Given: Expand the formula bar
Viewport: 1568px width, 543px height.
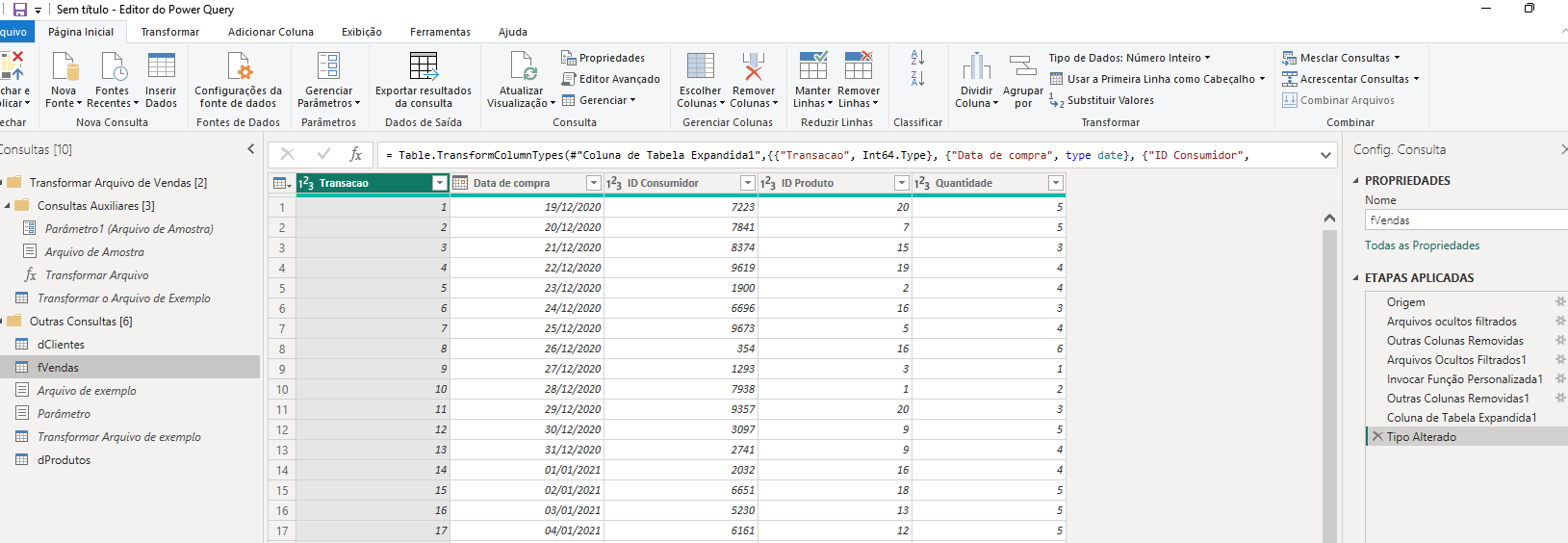Looking at the screenshot, I should pyautogui.click(x=1325, y=155).
